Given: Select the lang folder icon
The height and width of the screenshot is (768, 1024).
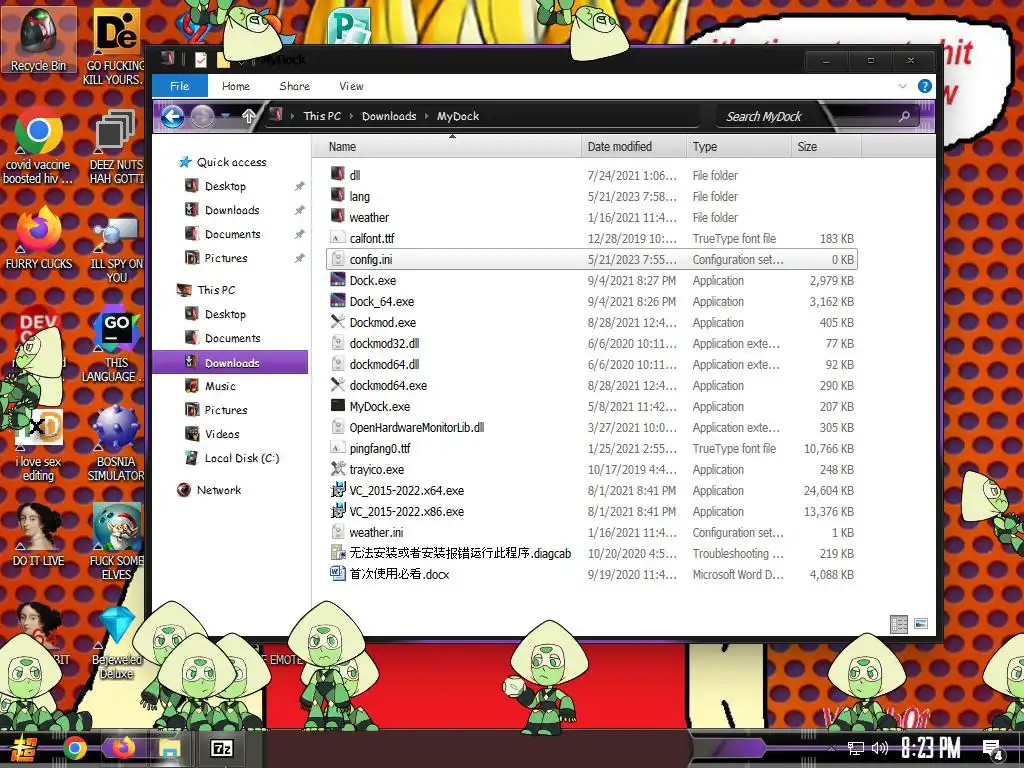Looking at the screenshot, I should (338, 195).
